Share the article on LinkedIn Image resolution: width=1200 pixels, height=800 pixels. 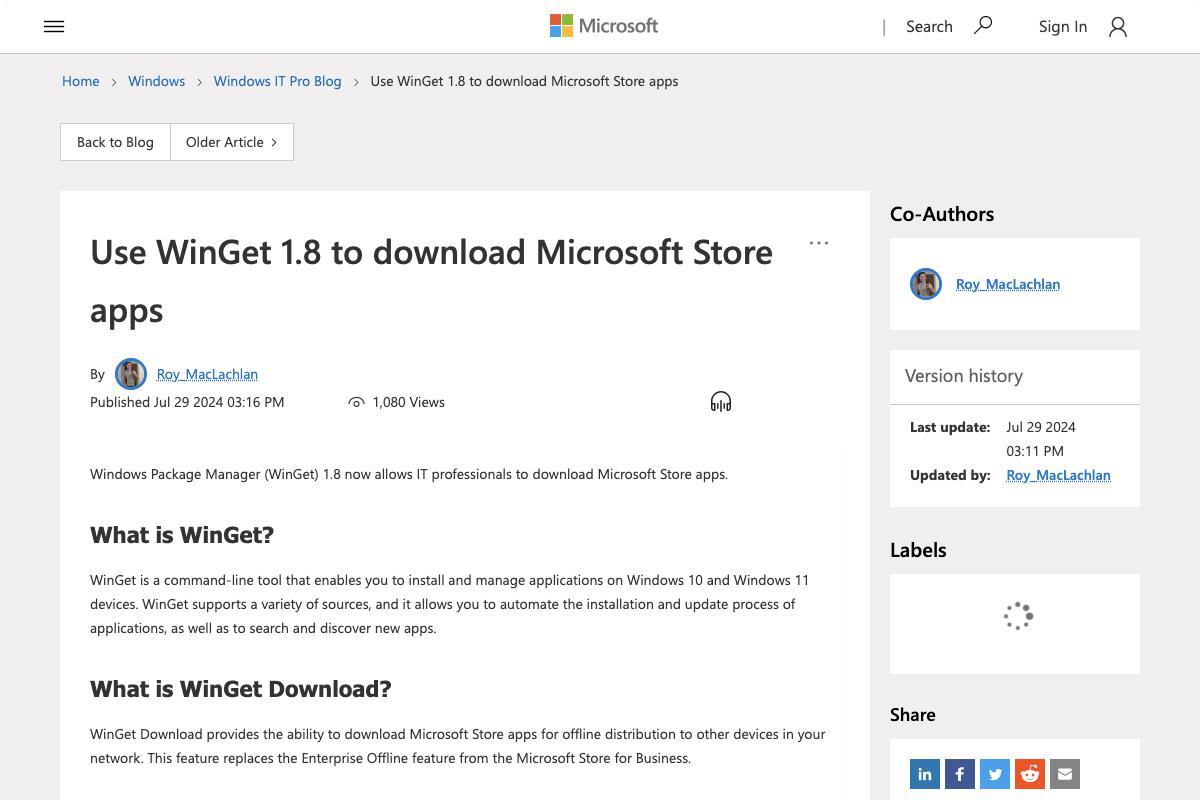coord(925,774)
